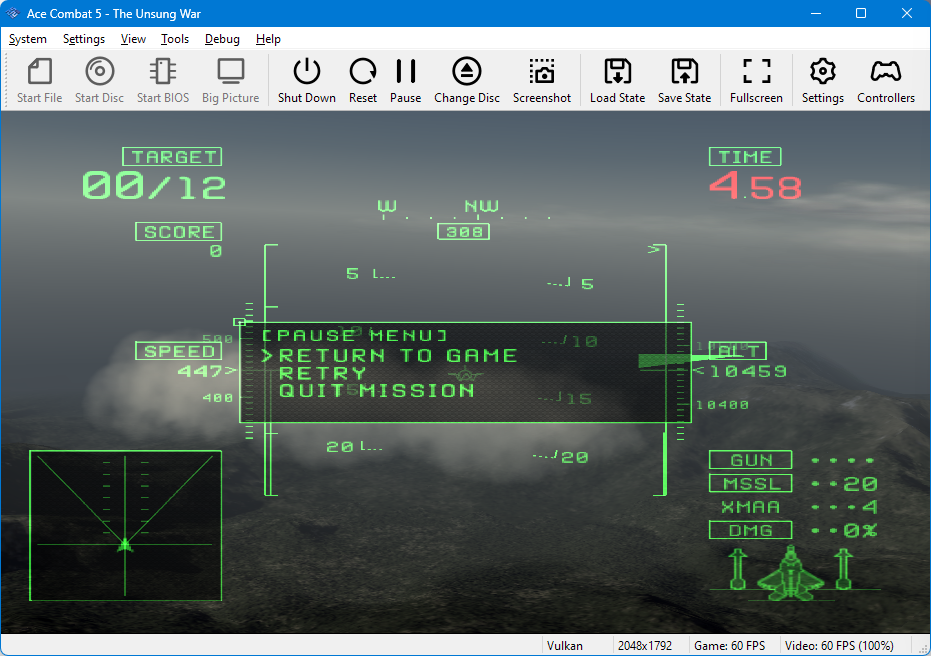Open the Help menu
The height and width of the screenshot is (656, 931).
[268, 39]
